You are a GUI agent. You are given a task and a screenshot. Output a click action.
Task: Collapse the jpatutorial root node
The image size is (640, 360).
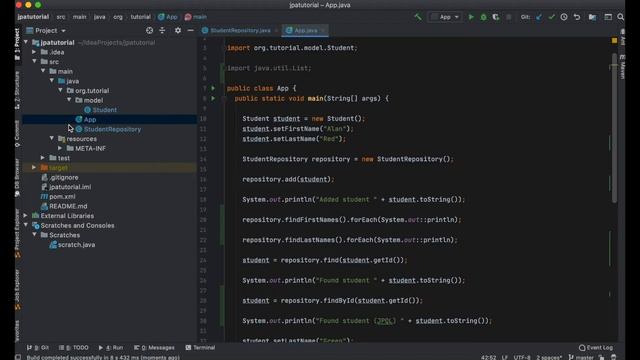point(26,42)
